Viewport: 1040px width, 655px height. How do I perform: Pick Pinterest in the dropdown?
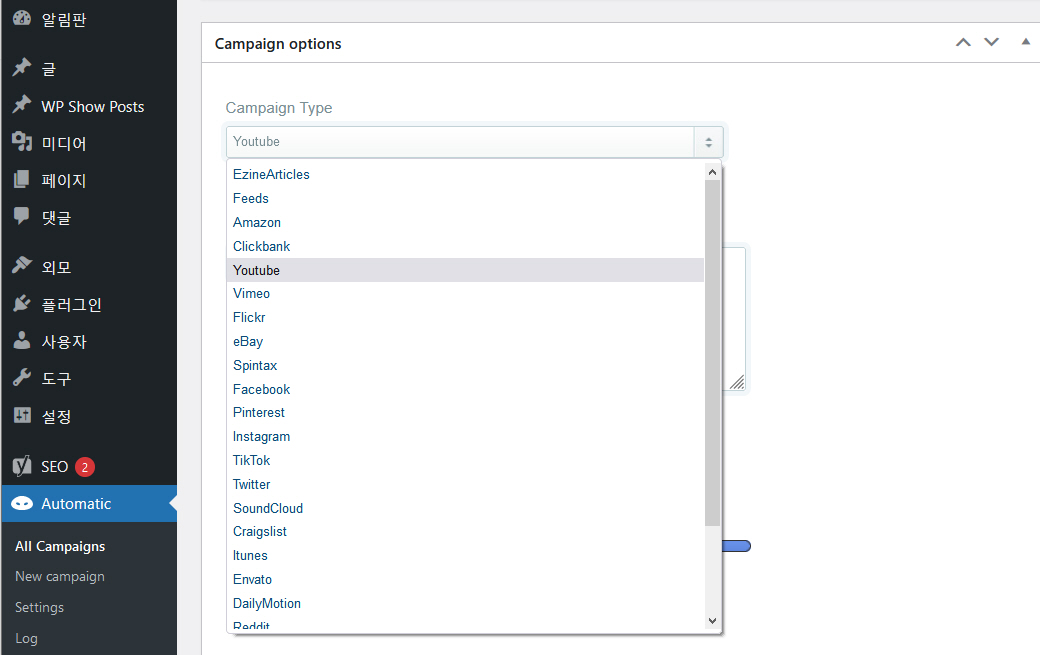pyautogui.click(x=465, y=412)
